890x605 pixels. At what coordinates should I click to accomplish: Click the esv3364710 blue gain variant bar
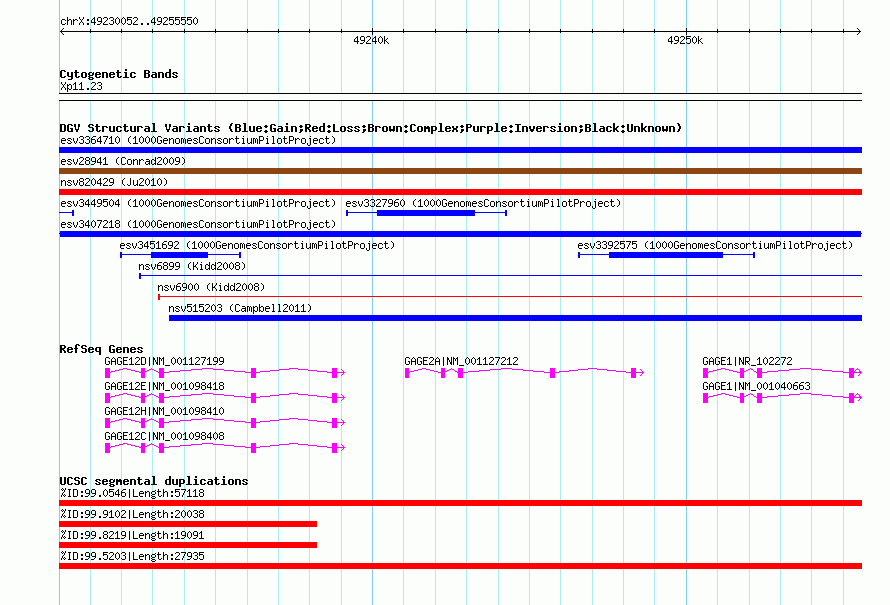[x=460, y=150]
